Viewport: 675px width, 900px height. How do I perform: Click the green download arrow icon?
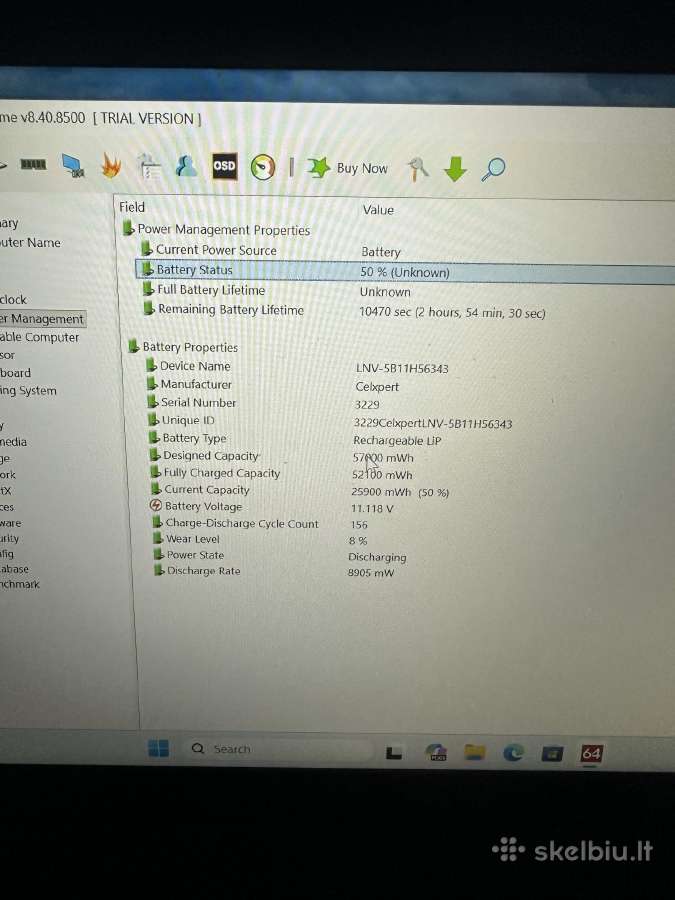click(455, 169)
